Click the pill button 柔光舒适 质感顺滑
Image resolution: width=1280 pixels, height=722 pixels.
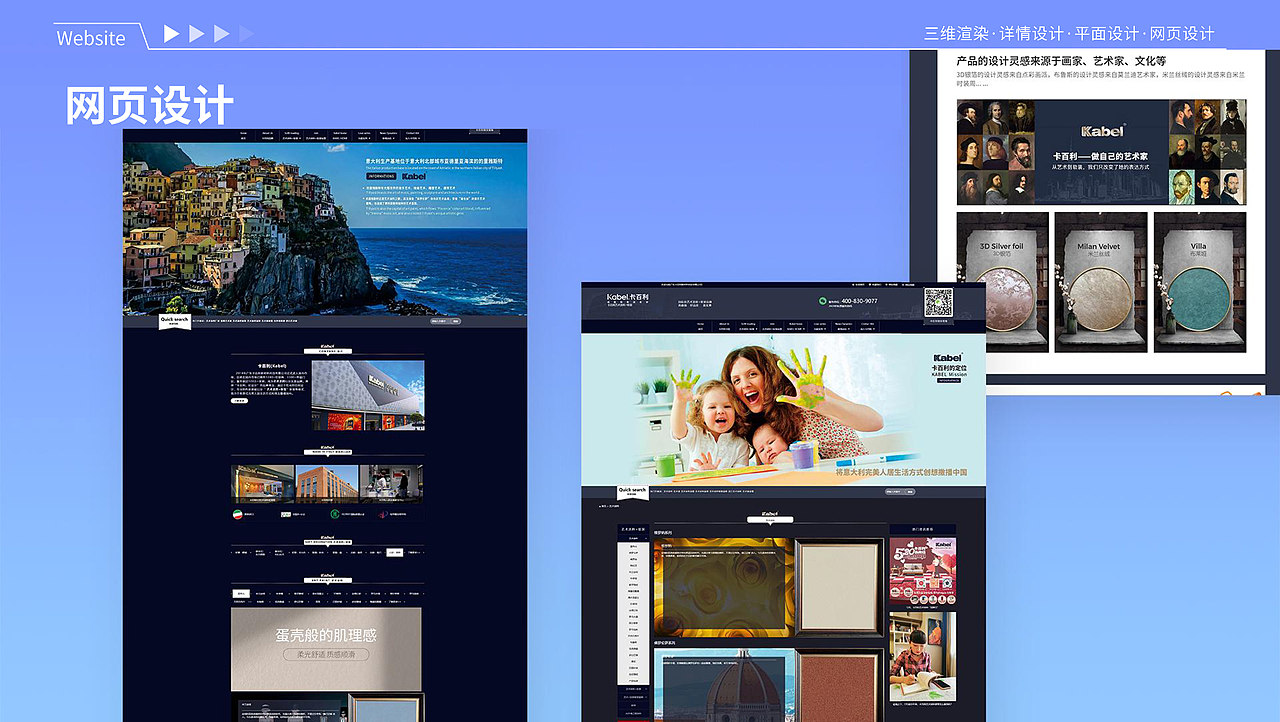coord(326,655)
